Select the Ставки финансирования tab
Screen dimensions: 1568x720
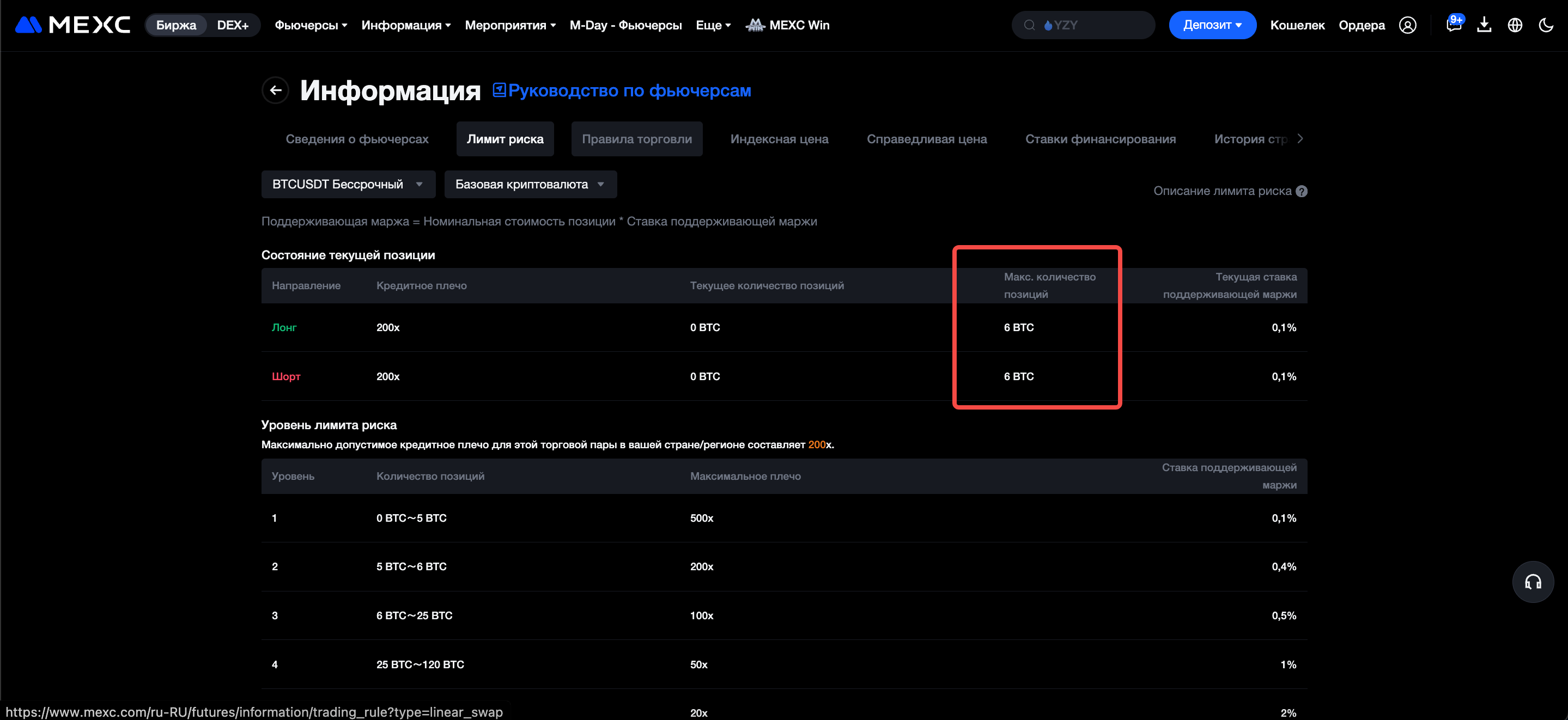click(1100, 139)
